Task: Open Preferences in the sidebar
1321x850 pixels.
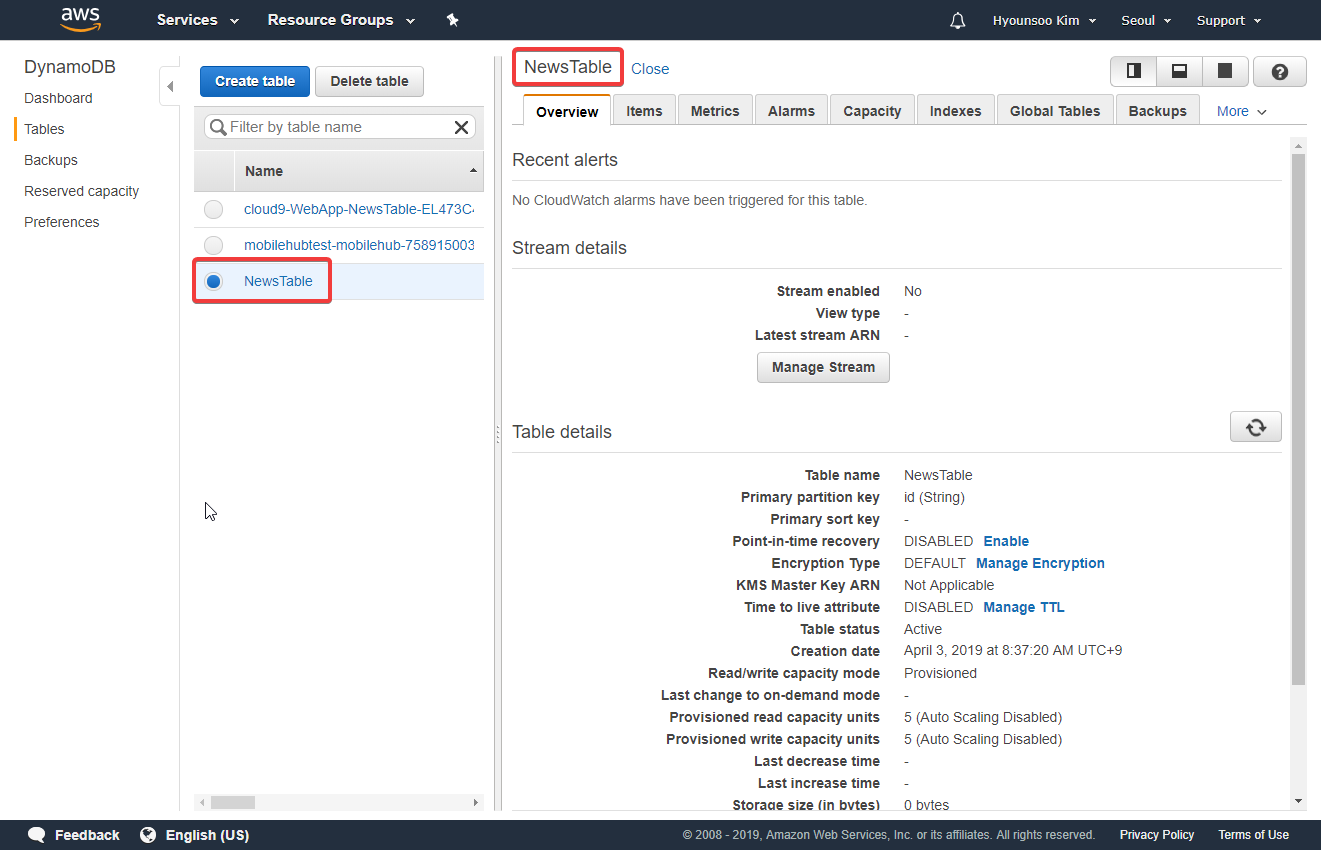Action: [x=62, y=222]
